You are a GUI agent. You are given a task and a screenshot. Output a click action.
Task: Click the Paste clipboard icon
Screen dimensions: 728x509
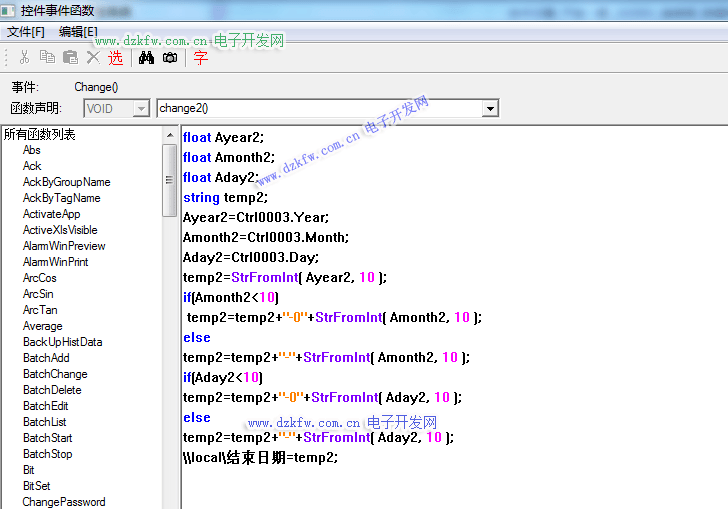pos(70,58)
